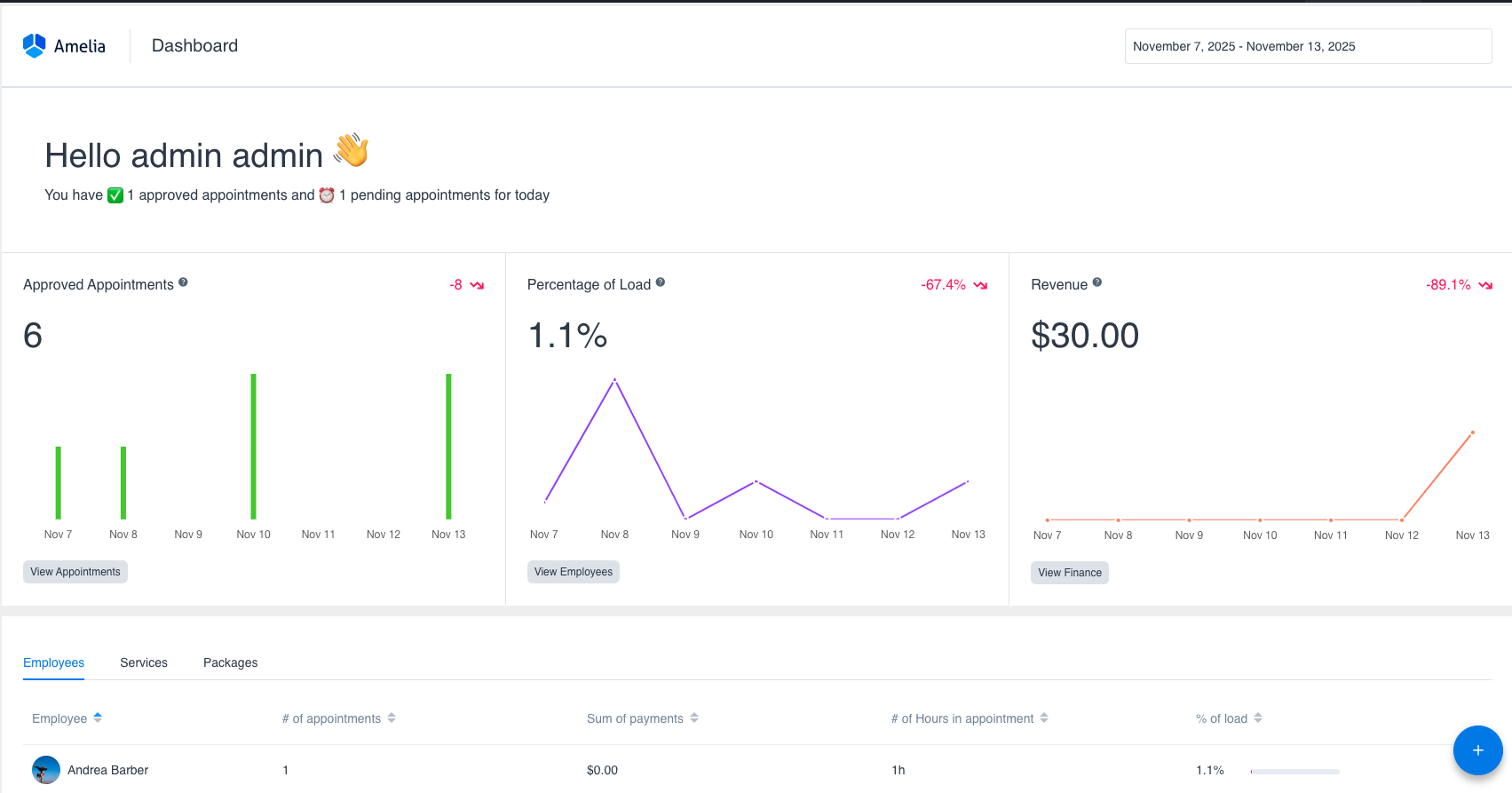Click the Nov 13 point on revenue chart
1512x793 pixels.
point(1472,432)
